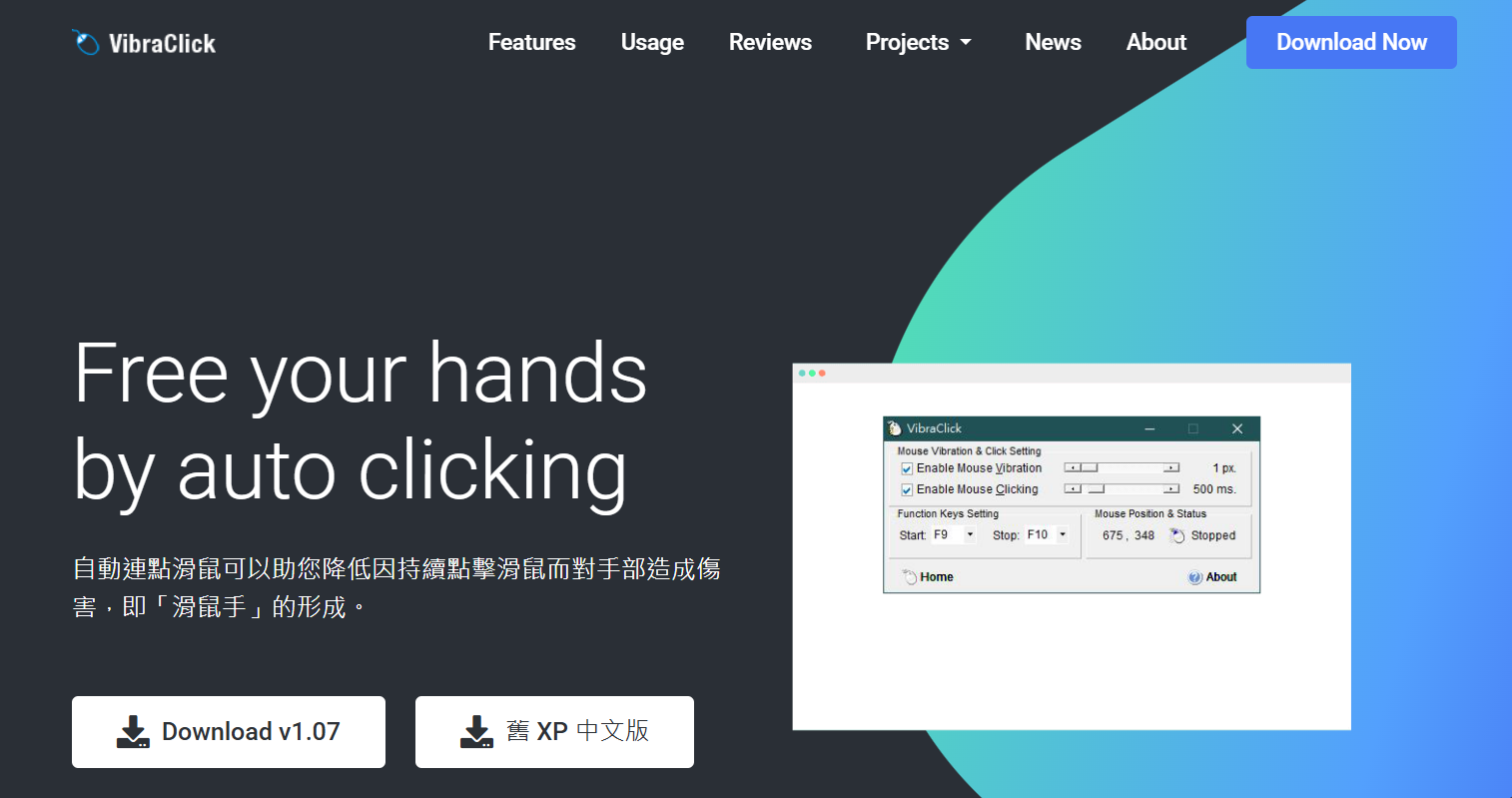Click the Download v1.07 button

(229, 732)
